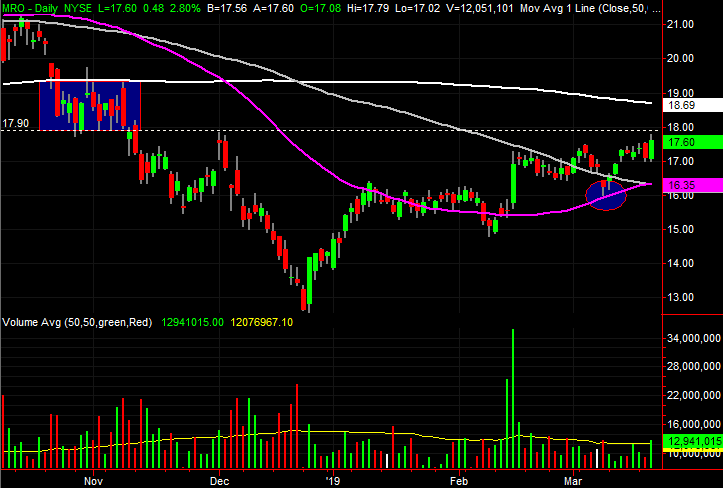Viewport: 723px width, 488px height.
Task: Select the blue ellipse drawing near March
Action: (x=606, y=195)
